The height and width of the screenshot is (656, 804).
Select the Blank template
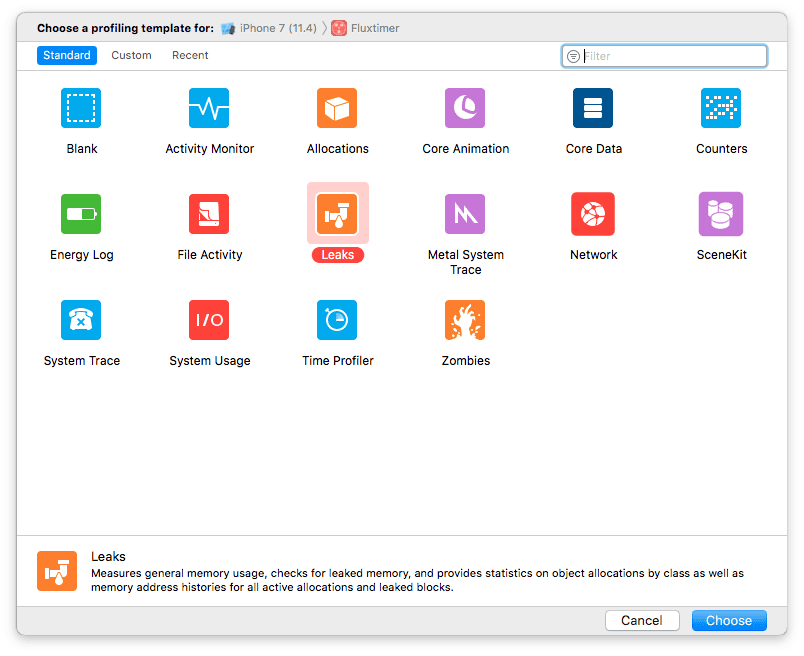pos(81,107)
